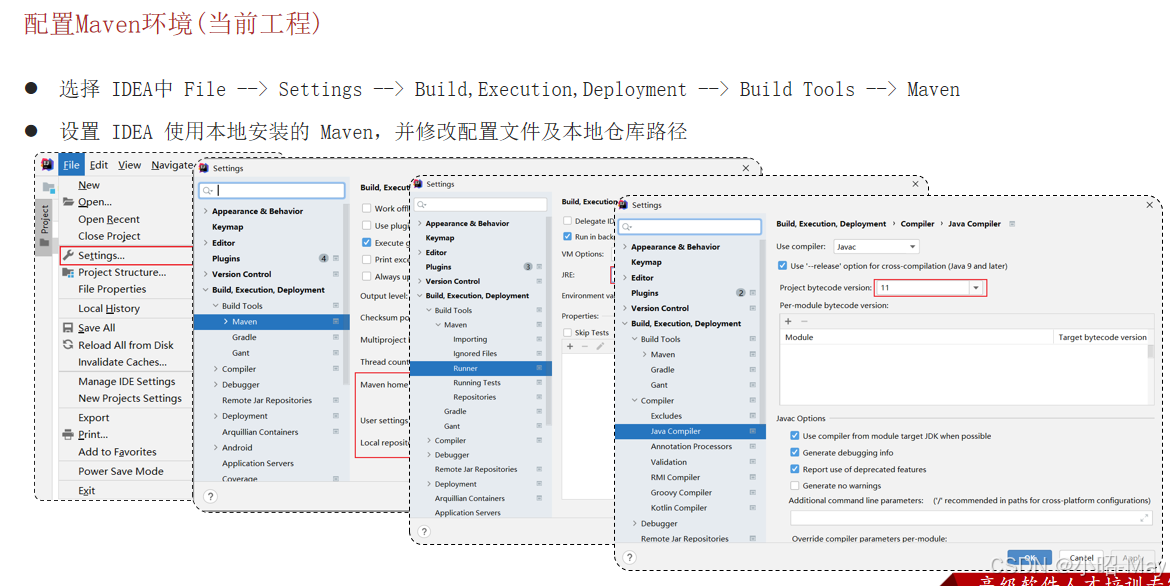Expand Compiler node in Maven settings window

pyautogui.click(x=216, y=369)
